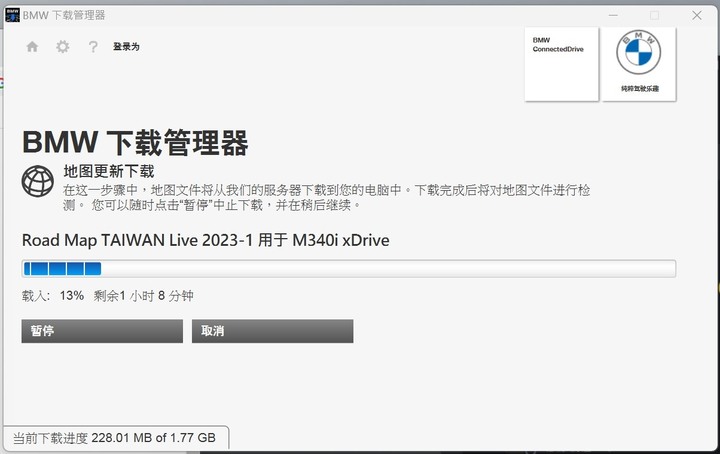Go to the home icon
The image size is (720, 454).
[32, 46]
